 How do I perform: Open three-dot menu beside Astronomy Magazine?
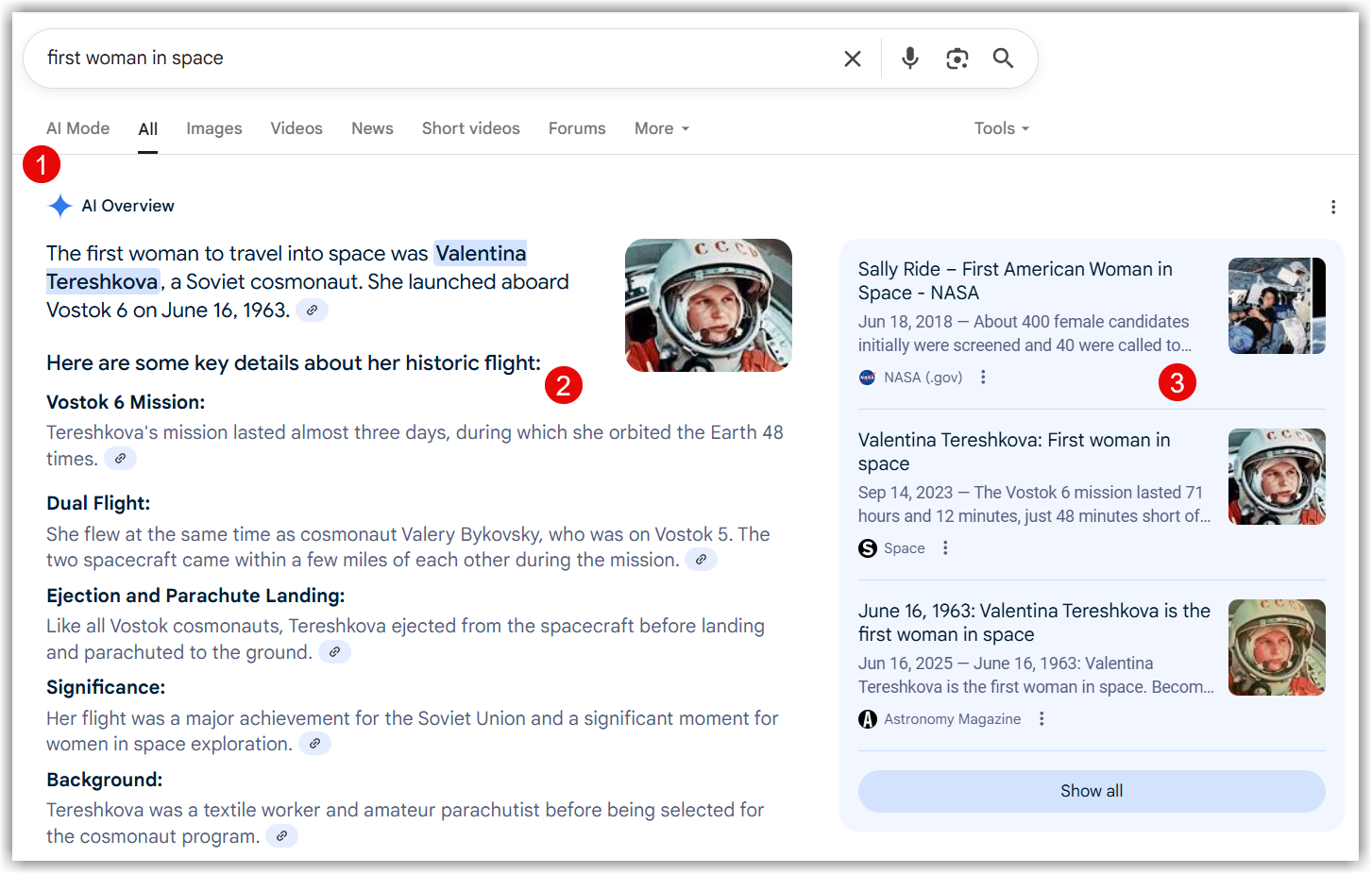[x=1042, y=719]
